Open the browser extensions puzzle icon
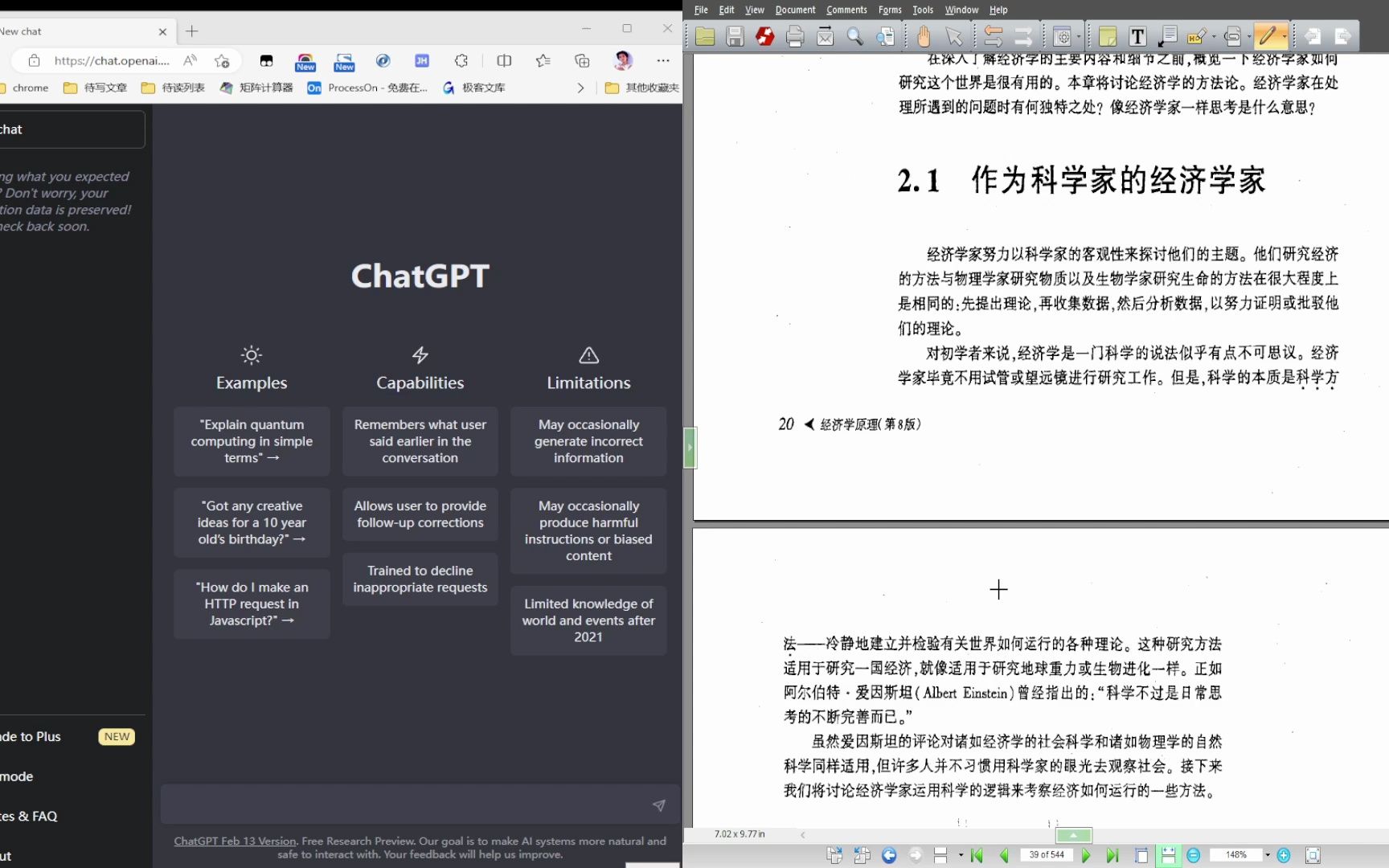 click(x=461, y=60)
